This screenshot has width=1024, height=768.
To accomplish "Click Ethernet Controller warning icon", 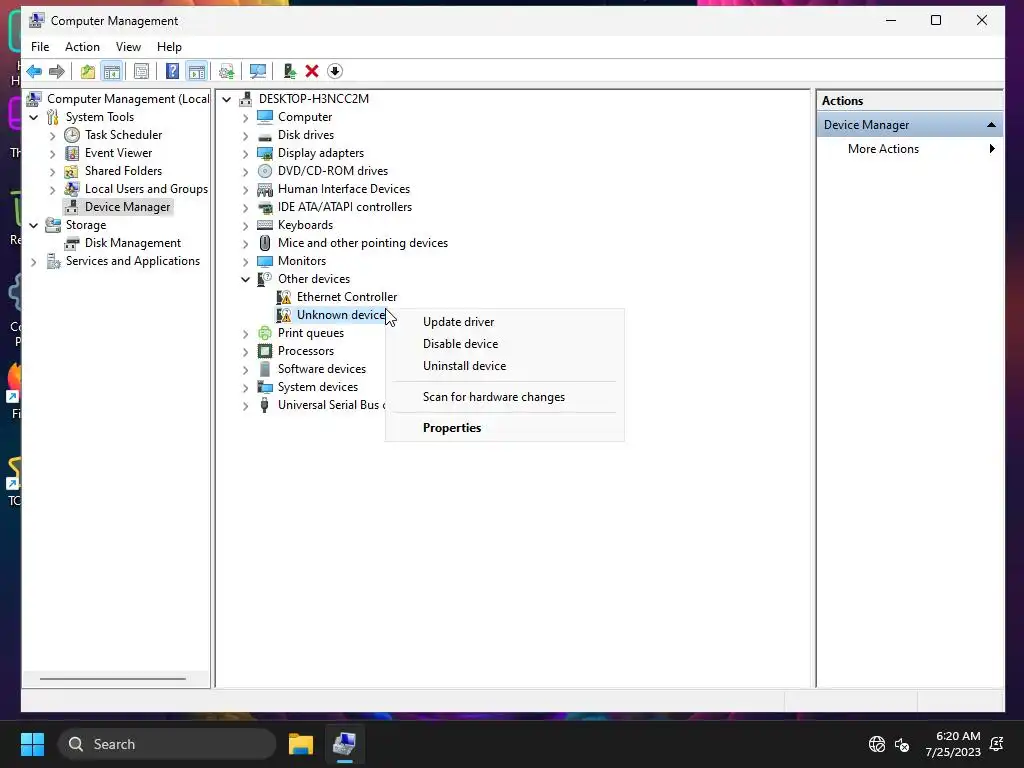I will click(x=284, y=297).
